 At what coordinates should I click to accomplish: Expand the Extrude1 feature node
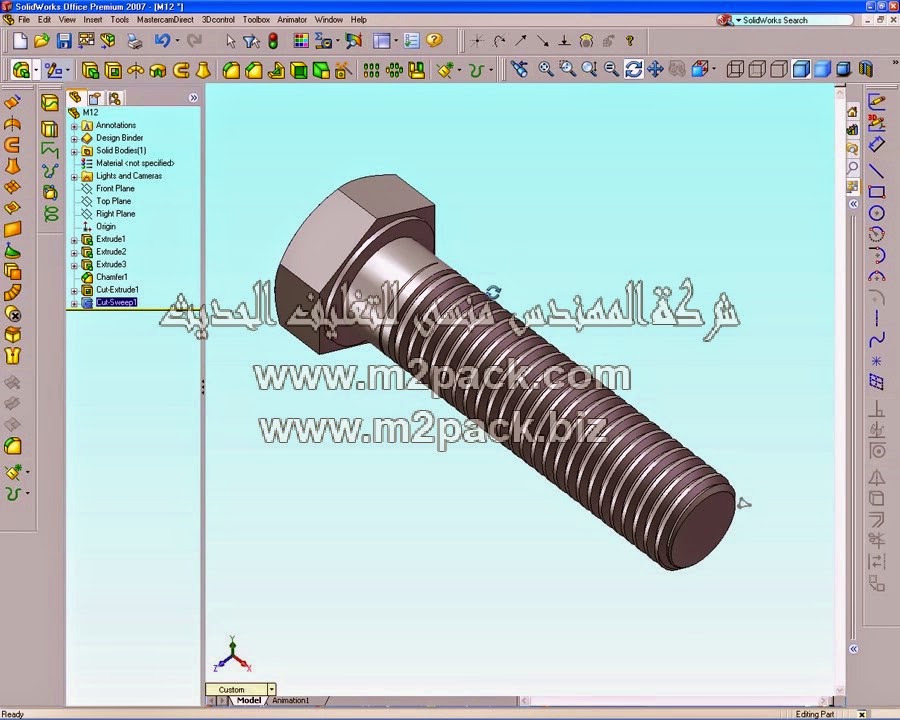click(x=74, y=240)
